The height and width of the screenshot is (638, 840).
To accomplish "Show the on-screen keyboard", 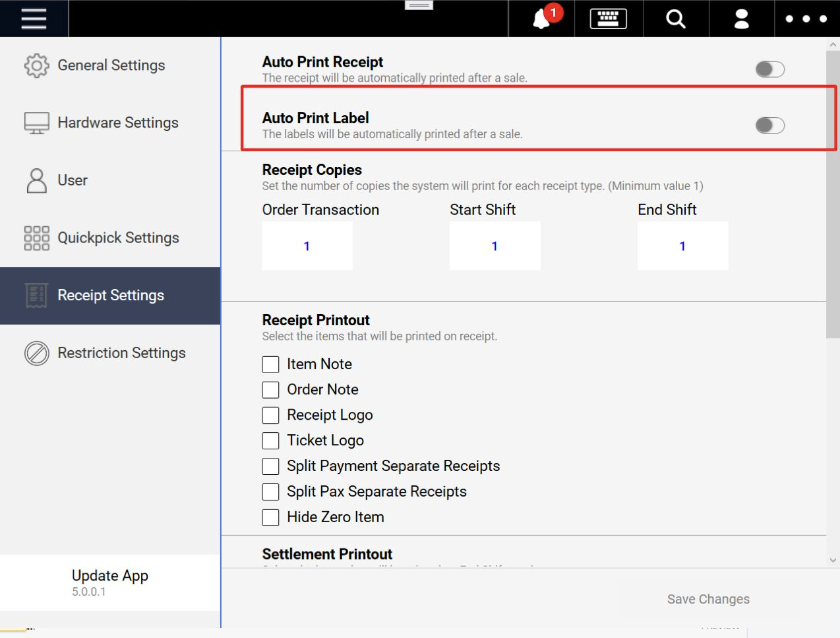I will (608, 19).
